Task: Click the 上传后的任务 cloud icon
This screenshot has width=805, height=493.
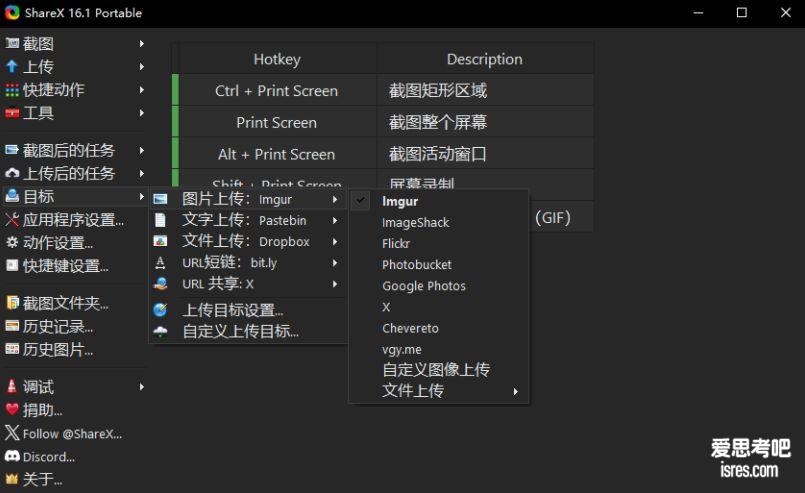Action: click(12, 173)
